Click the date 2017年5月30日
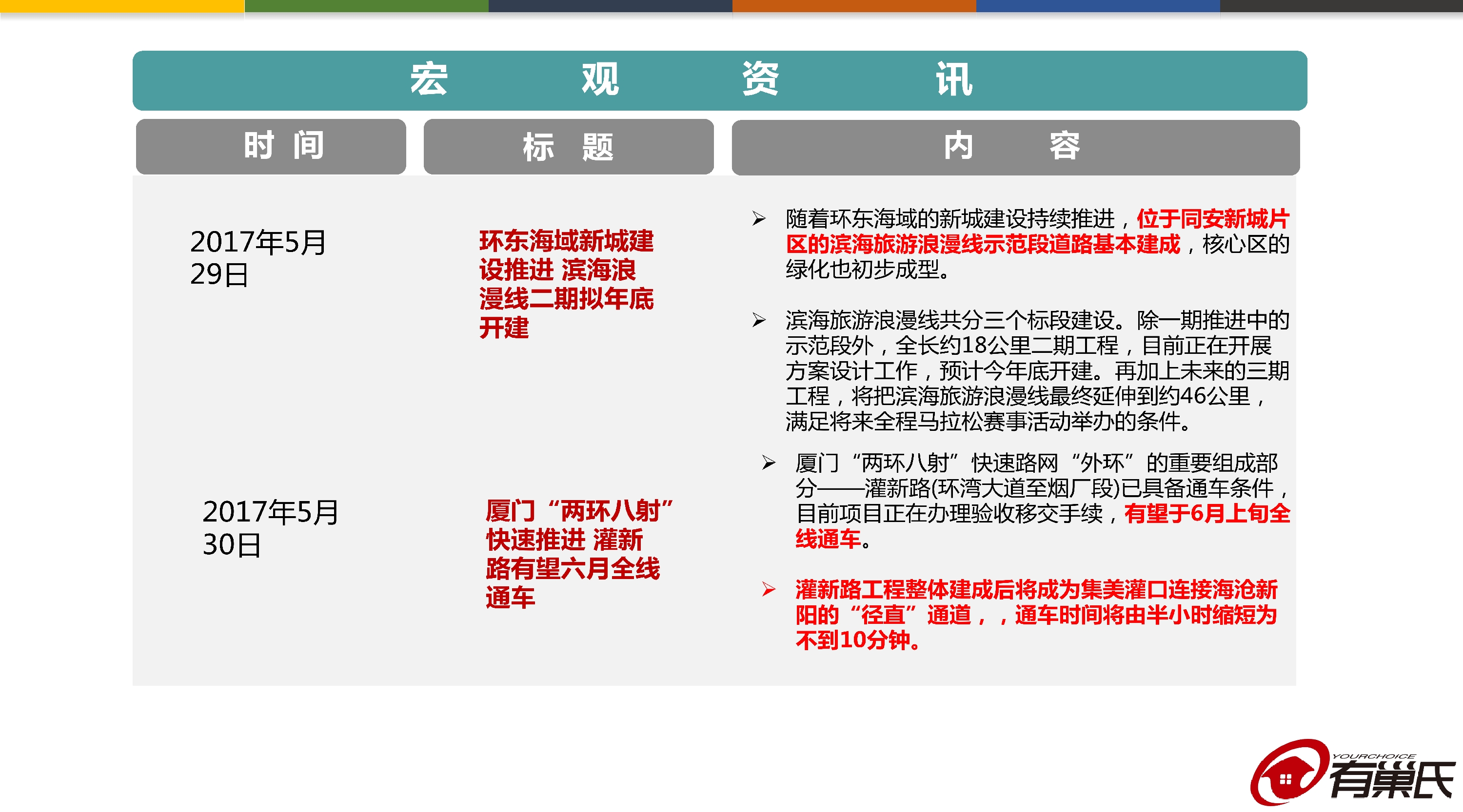Viewport: 1463px width, 812px height. pos(271,528)
